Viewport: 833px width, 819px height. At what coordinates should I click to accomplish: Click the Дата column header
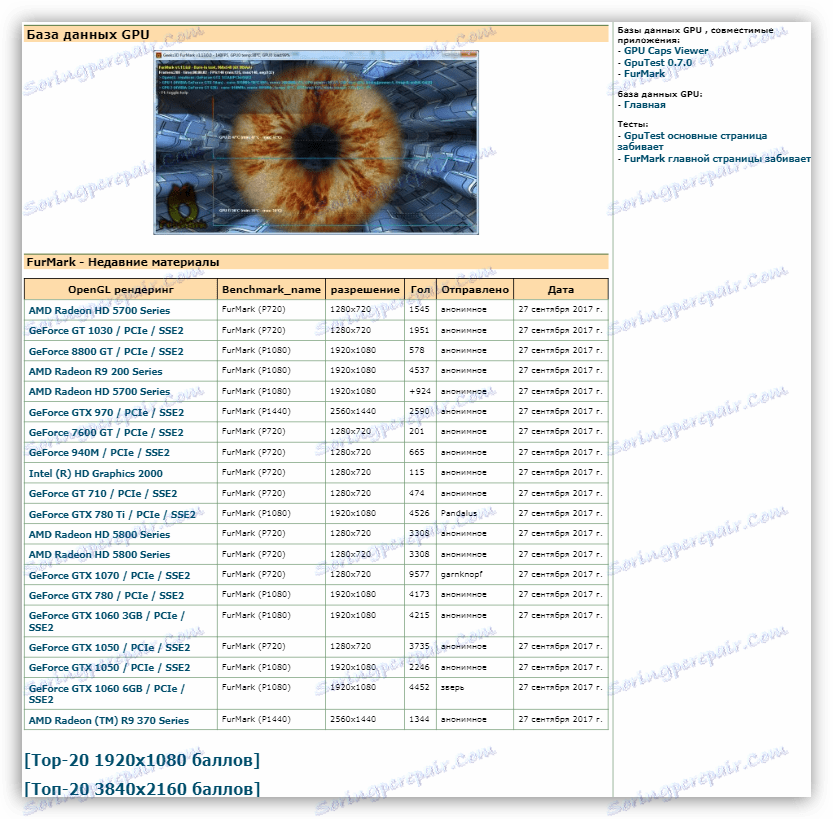pos(561,289)
